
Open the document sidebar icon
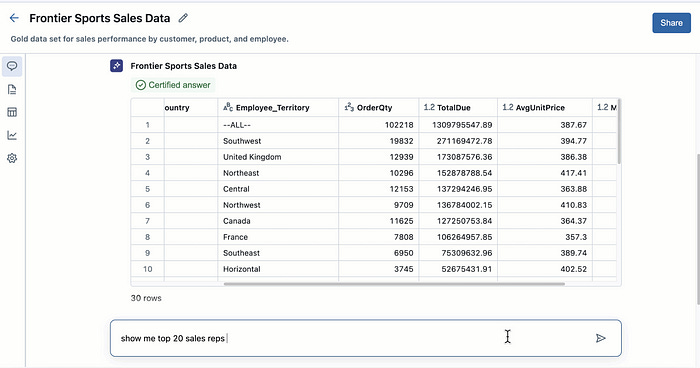click(x=12, y=89)
